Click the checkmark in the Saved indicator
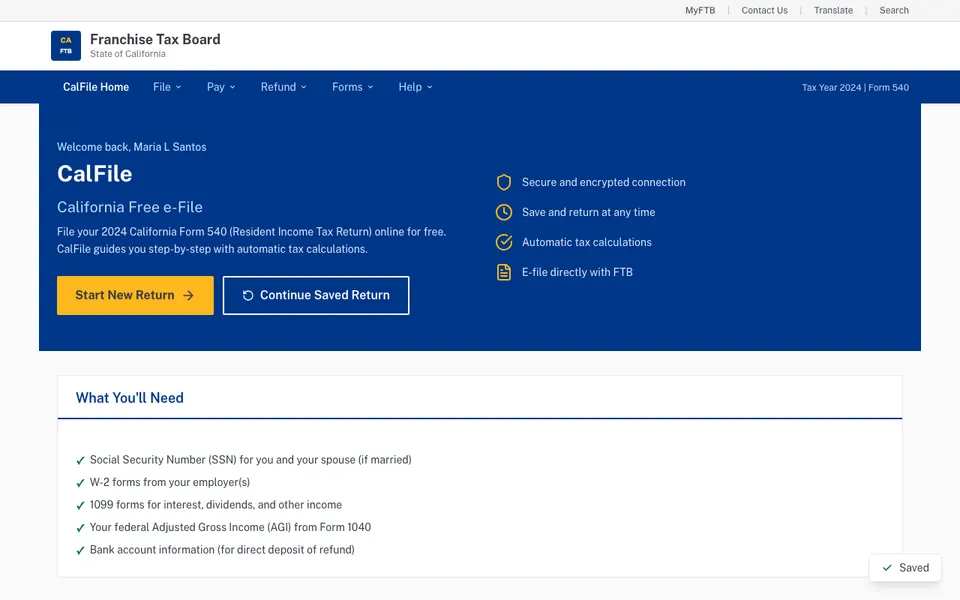This screenshot has height=600, width=960. tap(887, 568)
